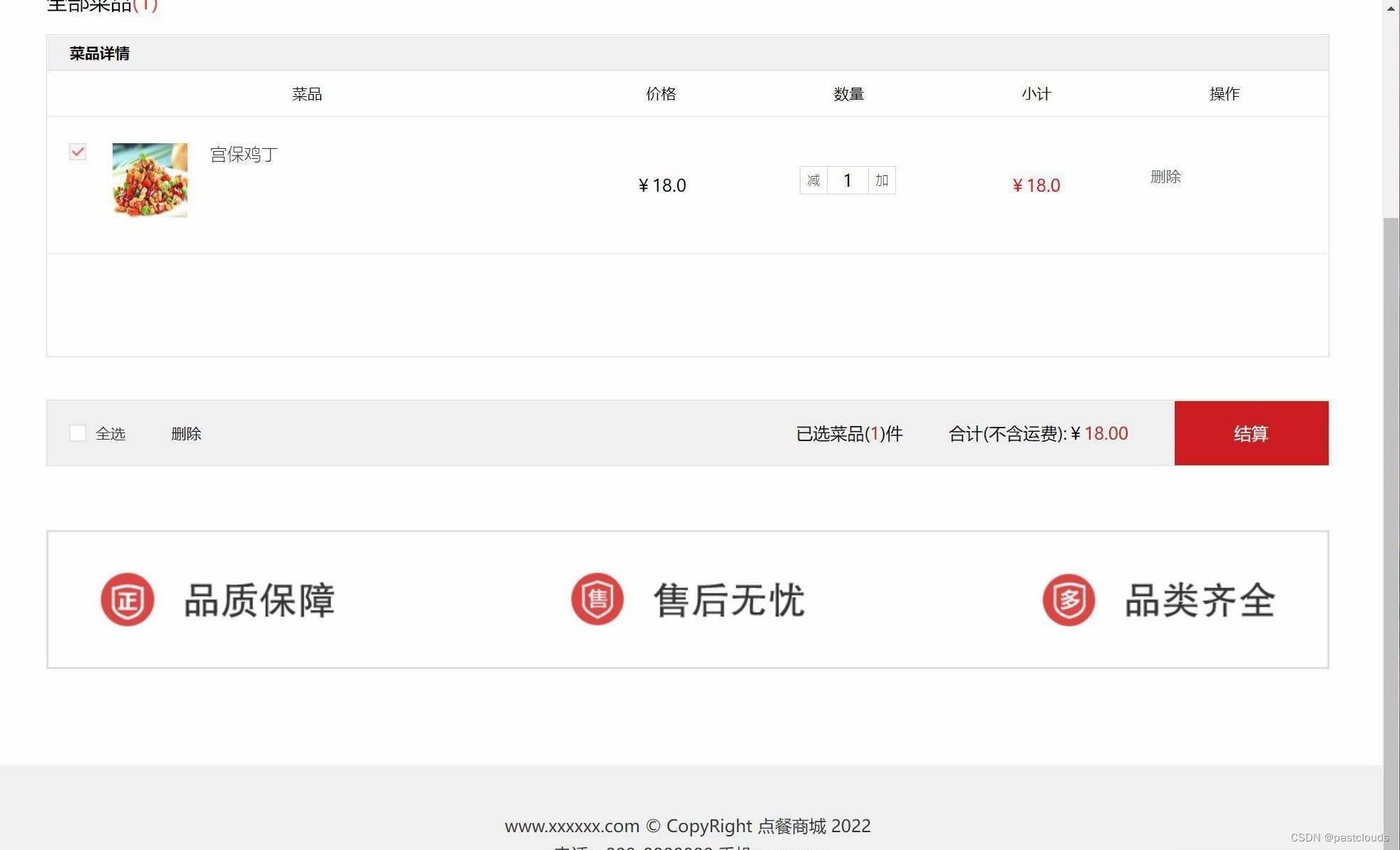This screenshot has width=1400, height=850.
Task: Click the 售 shield icon next to 售后无忧
Action: [x=597, y=600]
